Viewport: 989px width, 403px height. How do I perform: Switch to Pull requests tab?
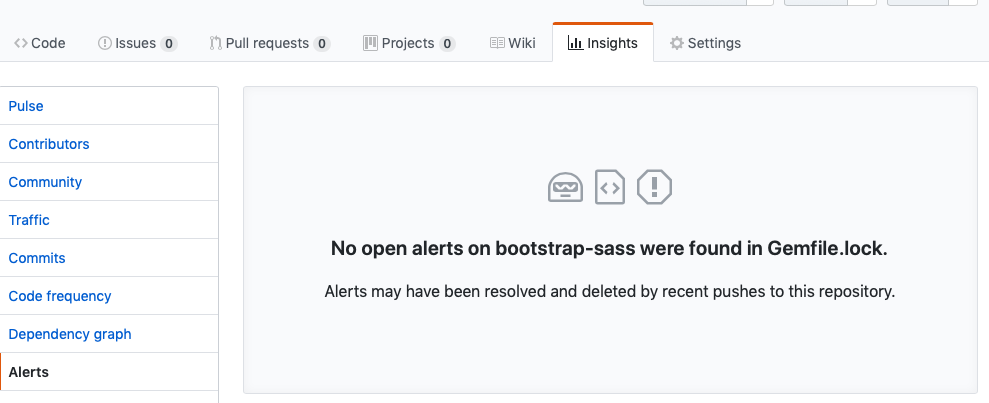tap(269, 43)
